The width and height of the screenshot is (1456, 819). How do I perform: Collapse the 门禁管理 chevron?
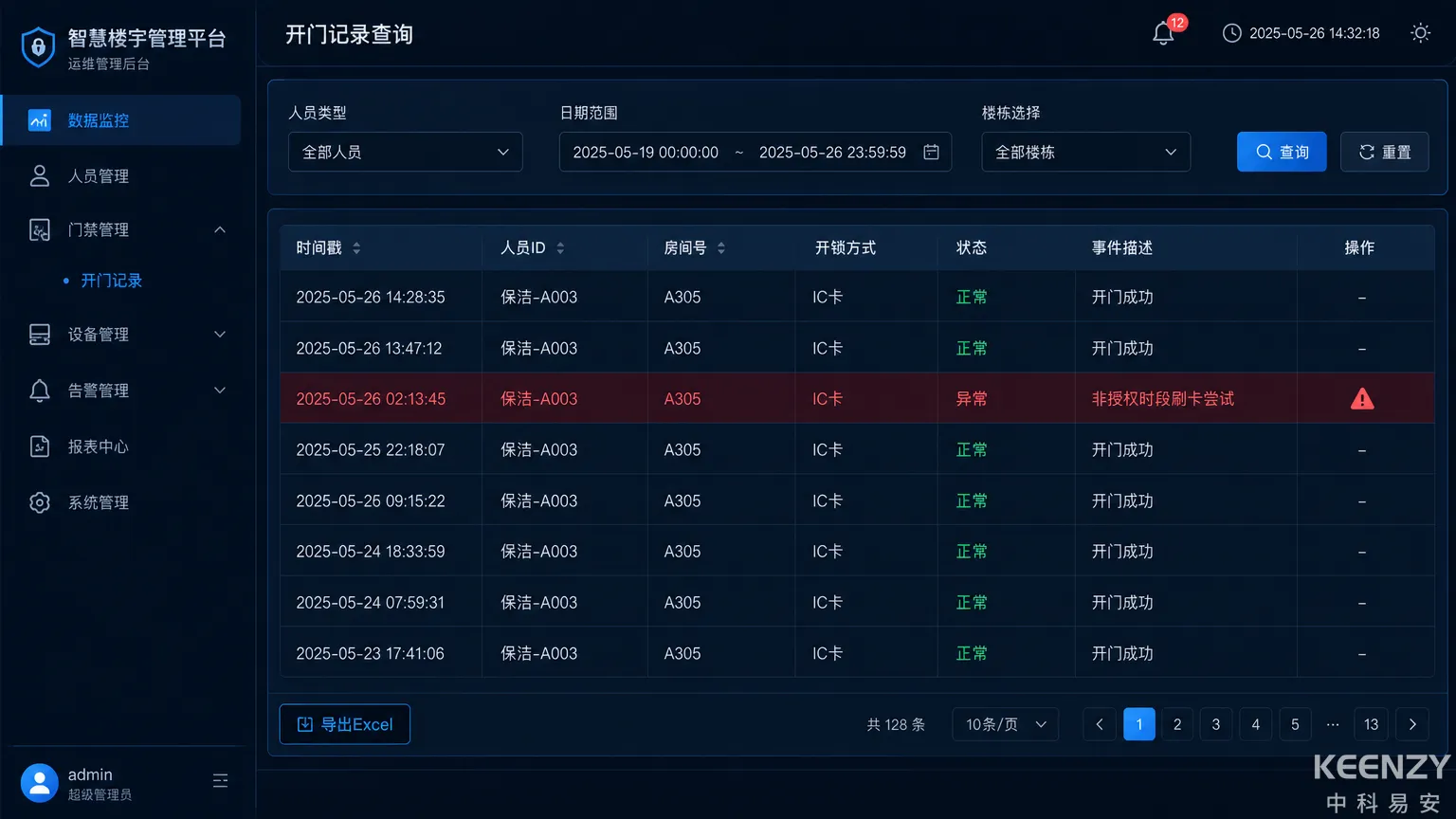pyautogui.click(x=220, y=230)
